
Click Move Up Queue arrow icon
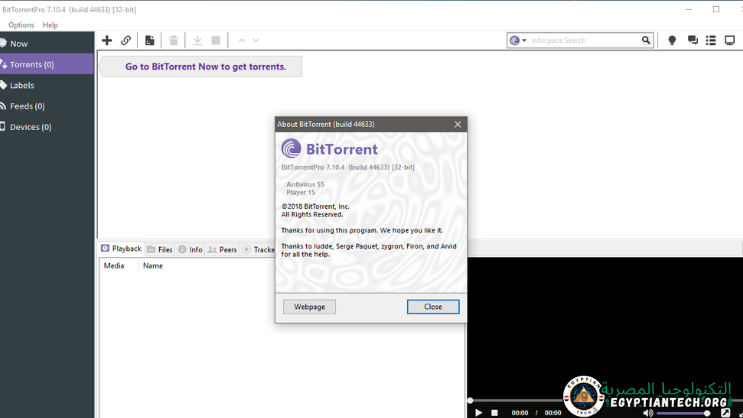242,41
